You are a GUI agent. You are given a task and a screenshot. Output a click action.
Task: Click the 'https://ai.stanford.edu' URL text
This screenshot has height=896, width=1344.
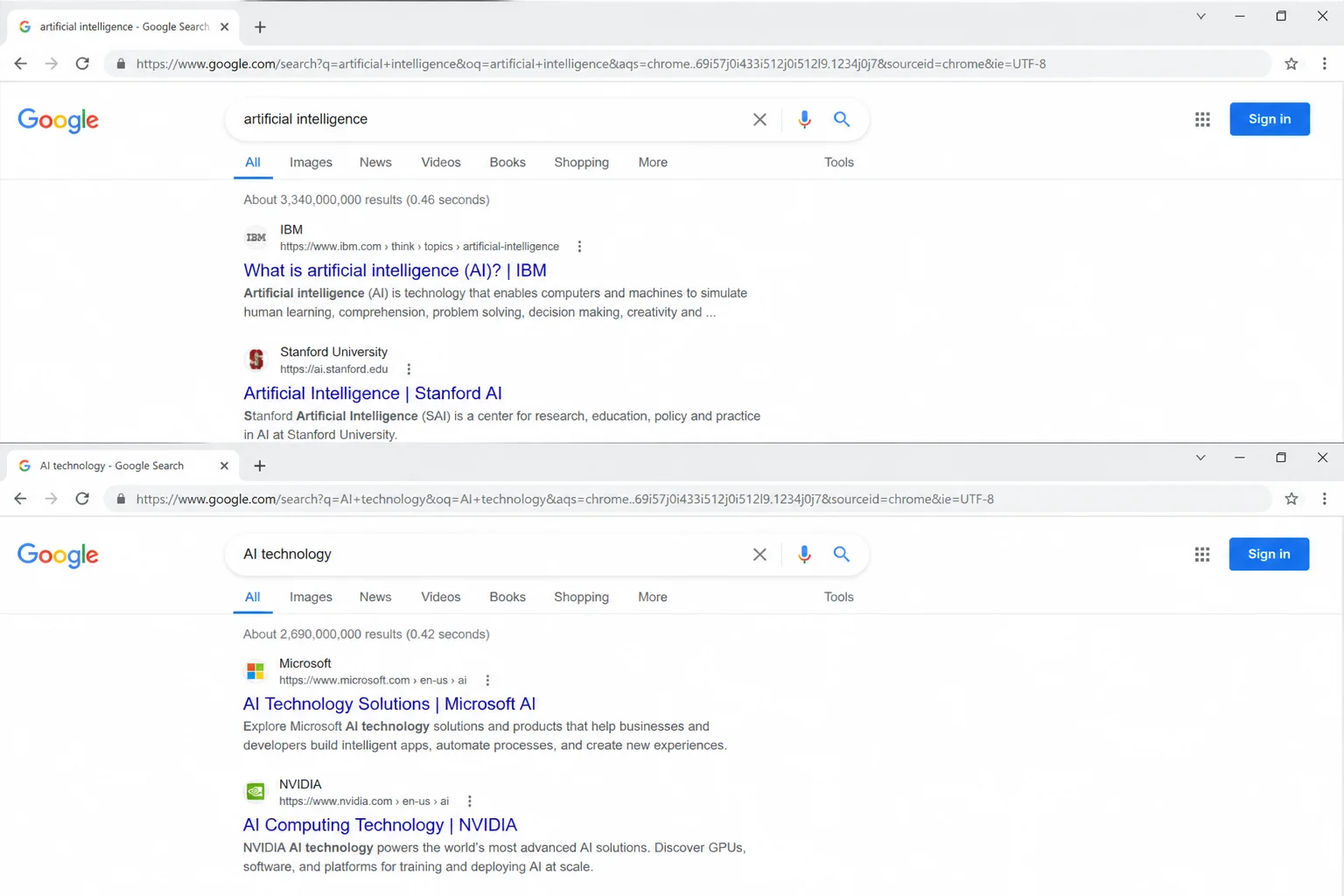(x=334, y=369)
